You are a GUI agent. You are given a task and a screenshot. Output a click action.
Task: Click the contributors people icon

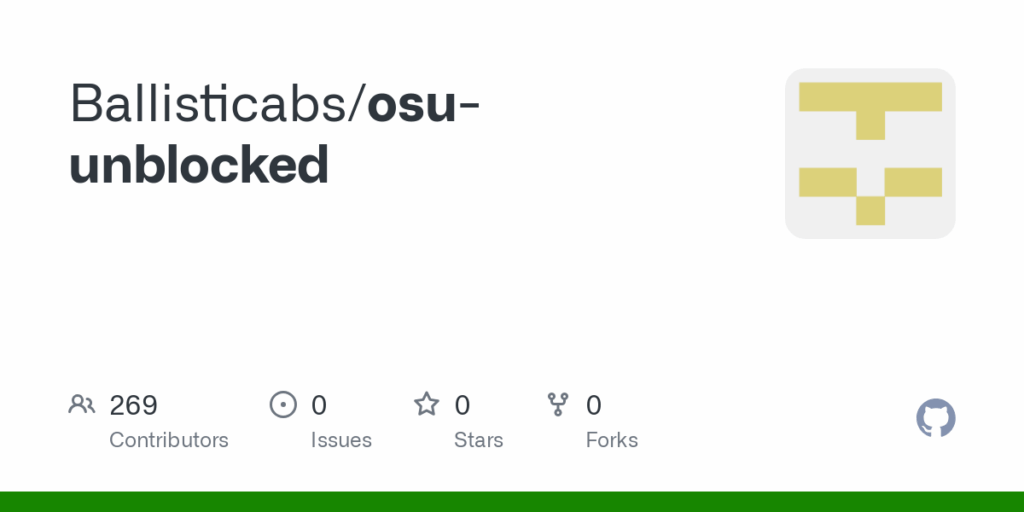tap(82, 404)
